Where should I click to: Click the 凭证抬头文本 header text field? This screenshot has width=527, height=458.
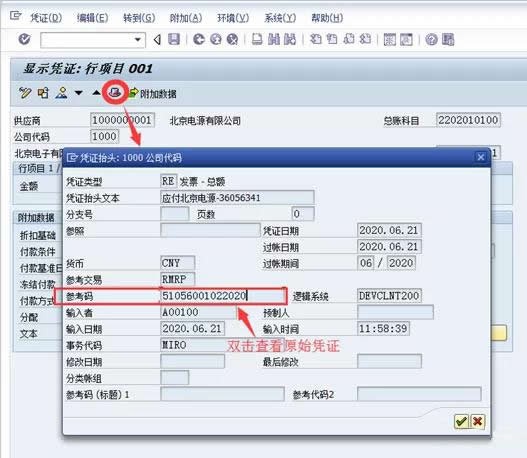237,198
